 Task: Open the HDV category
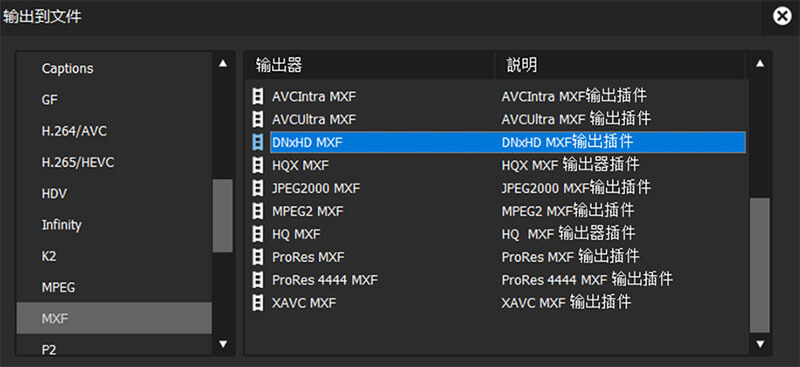pyautogui.click(x=114, y=194)
